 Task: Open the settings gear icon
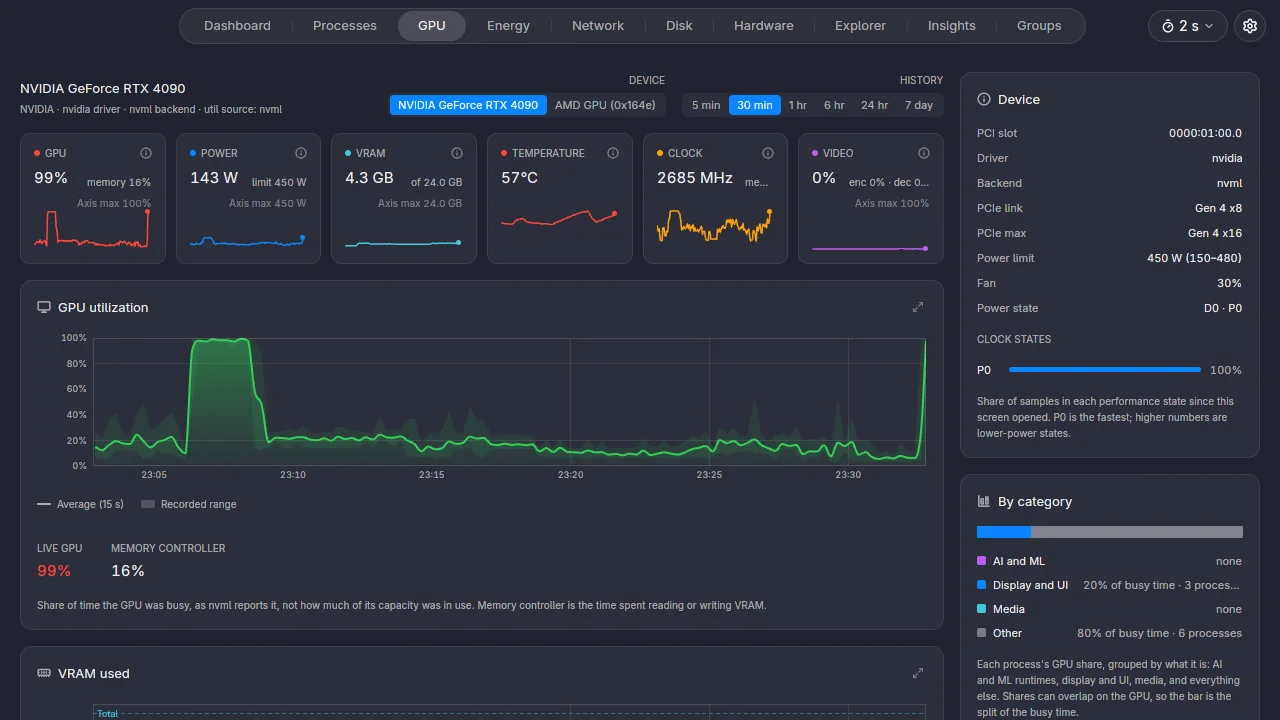(1250, 26)
